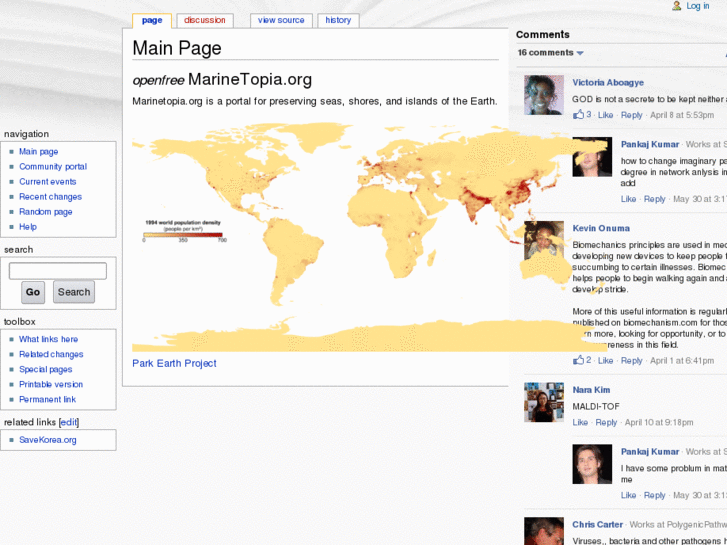The width and height of the screenshot is (727, 545).
Task: Open the Community portal link
Action: pos(53,167)
